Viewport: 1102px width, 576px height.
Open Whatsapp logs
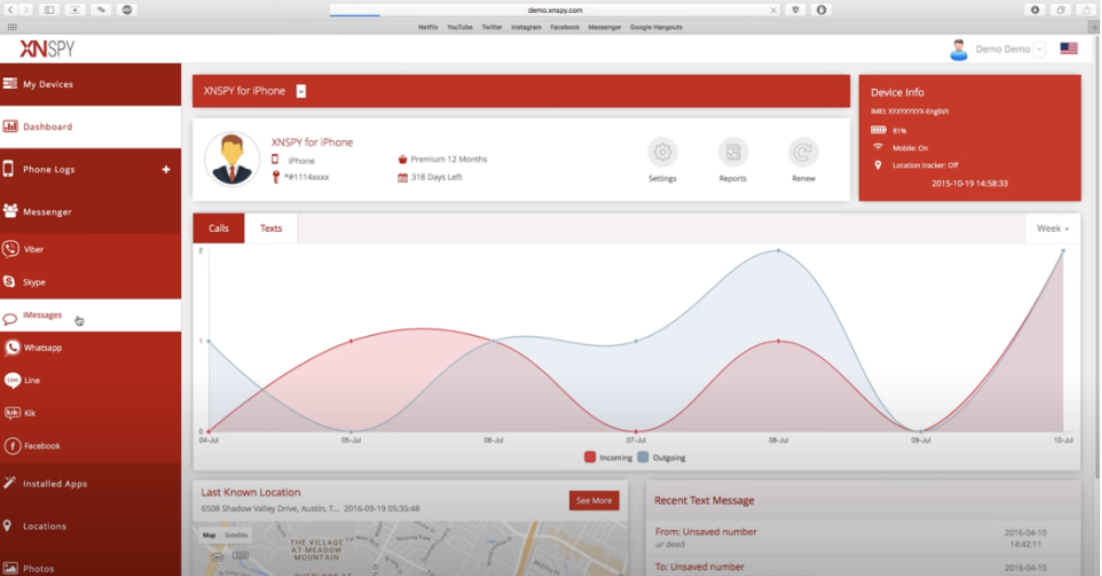[90, 348]
